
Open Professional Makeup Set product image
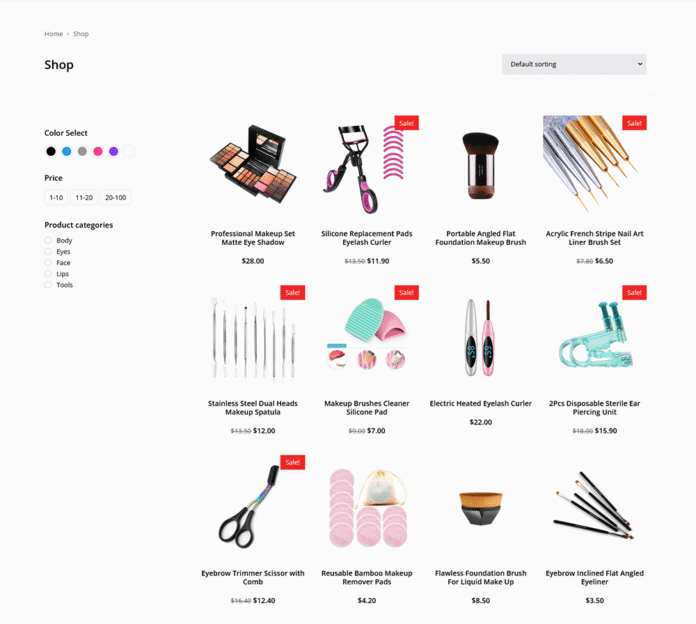point(253,165)
